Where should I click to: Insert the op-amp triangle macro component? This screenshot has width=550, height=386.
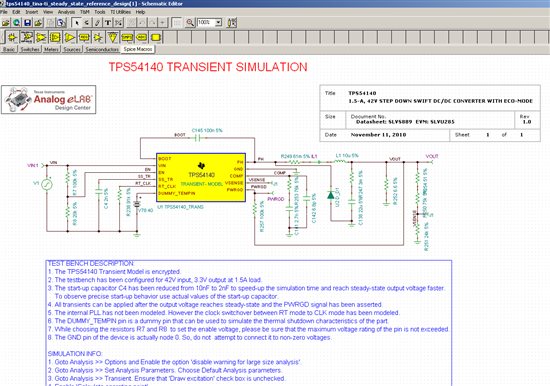[x=70, y=37]
